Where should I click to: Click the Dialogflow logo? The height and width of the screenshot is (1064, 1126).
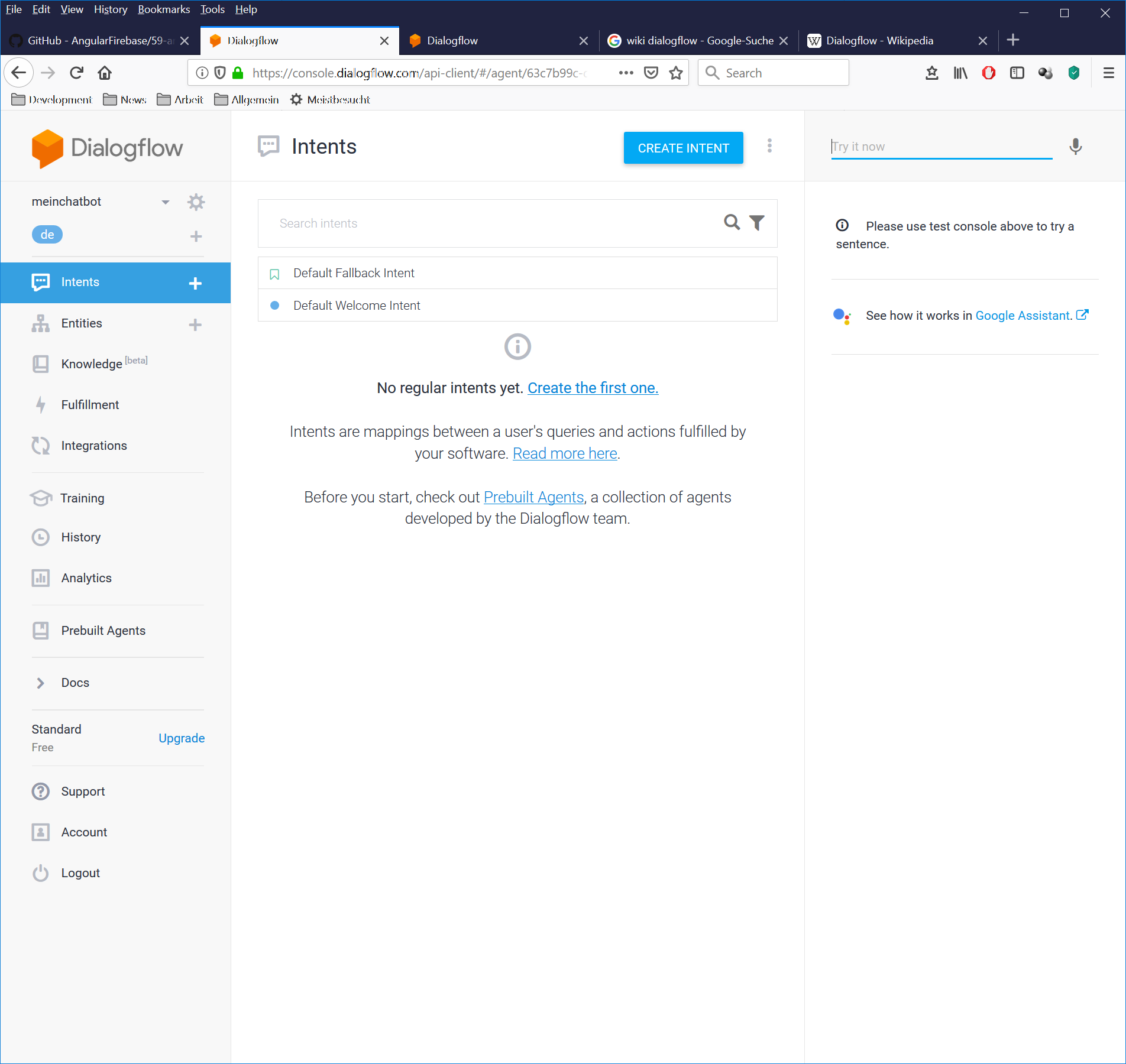pyautogui.click(x=108, y=148)
